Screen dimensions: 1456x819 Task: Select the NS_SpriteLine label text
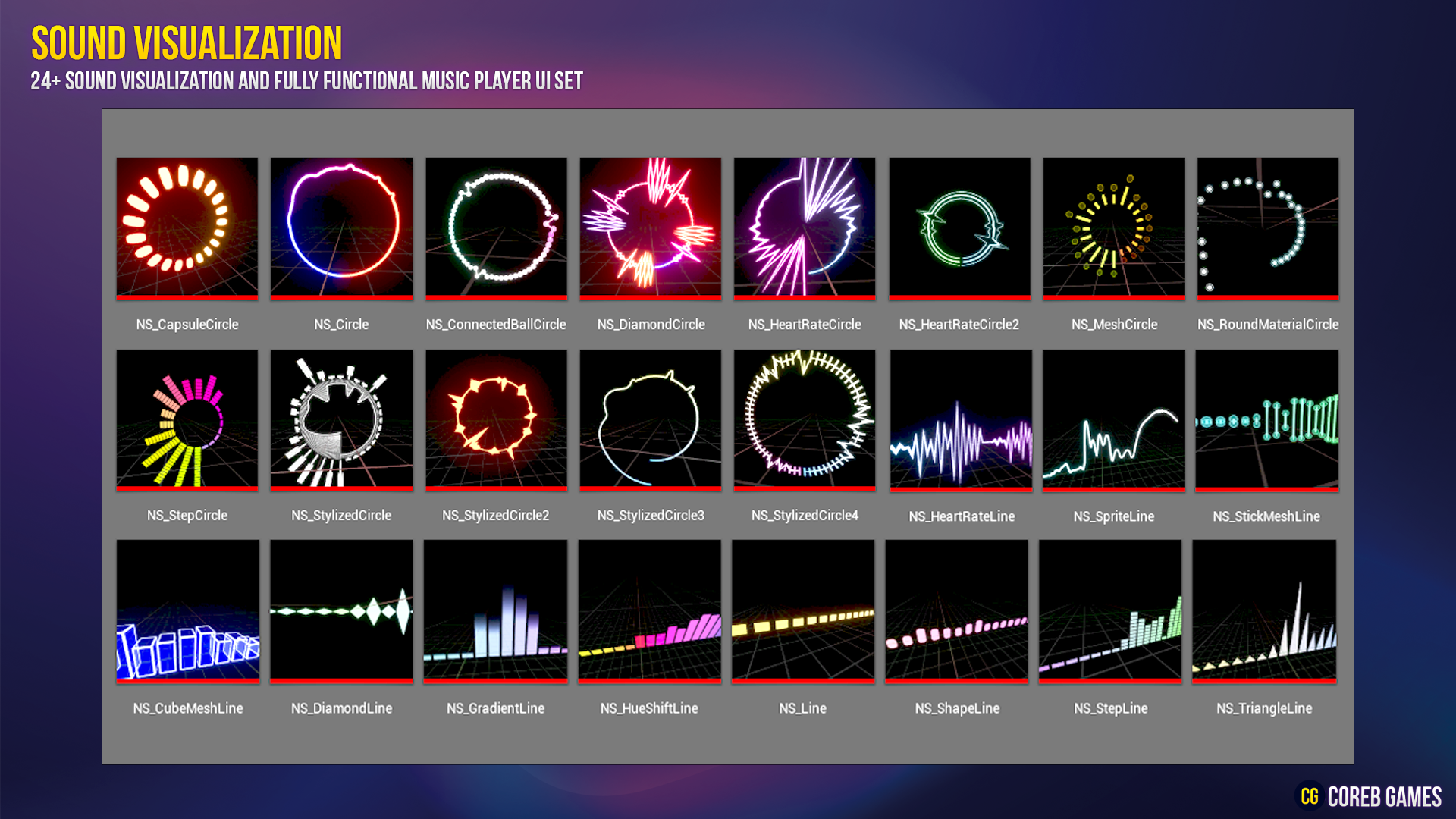click(1113, 516)
